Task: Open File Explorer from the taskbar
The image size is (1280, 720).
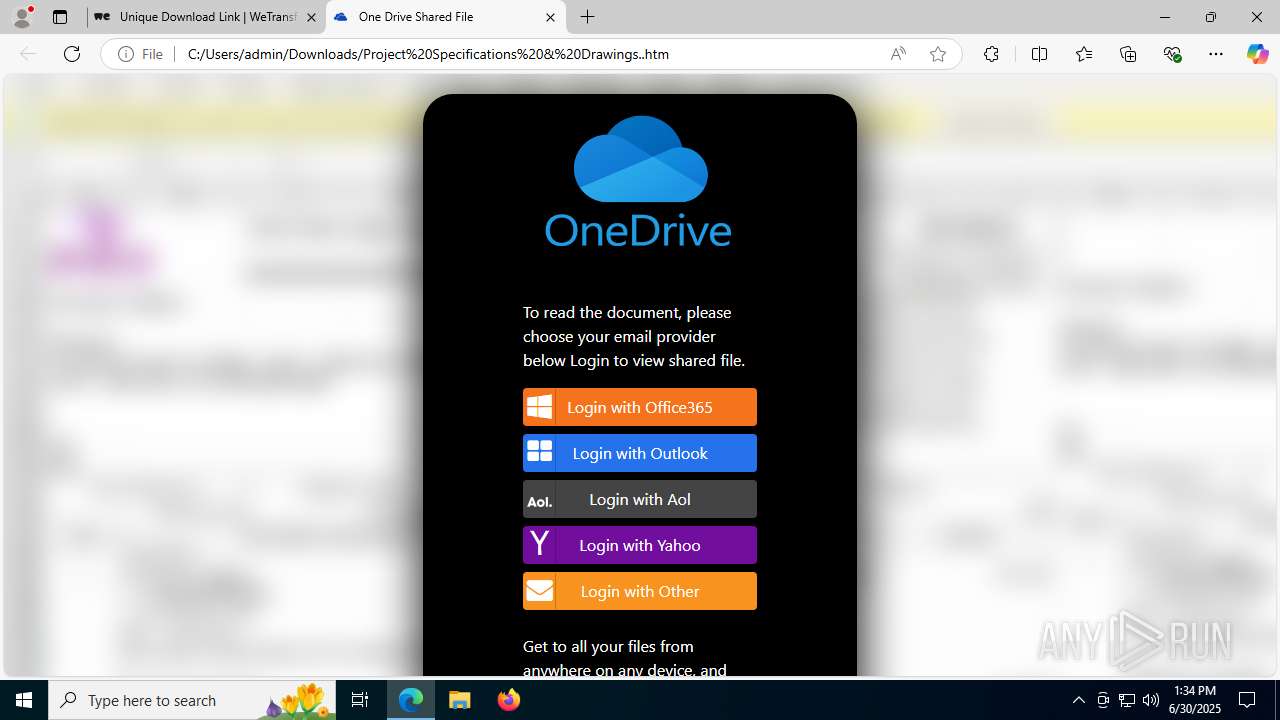Action: [460, 700]
